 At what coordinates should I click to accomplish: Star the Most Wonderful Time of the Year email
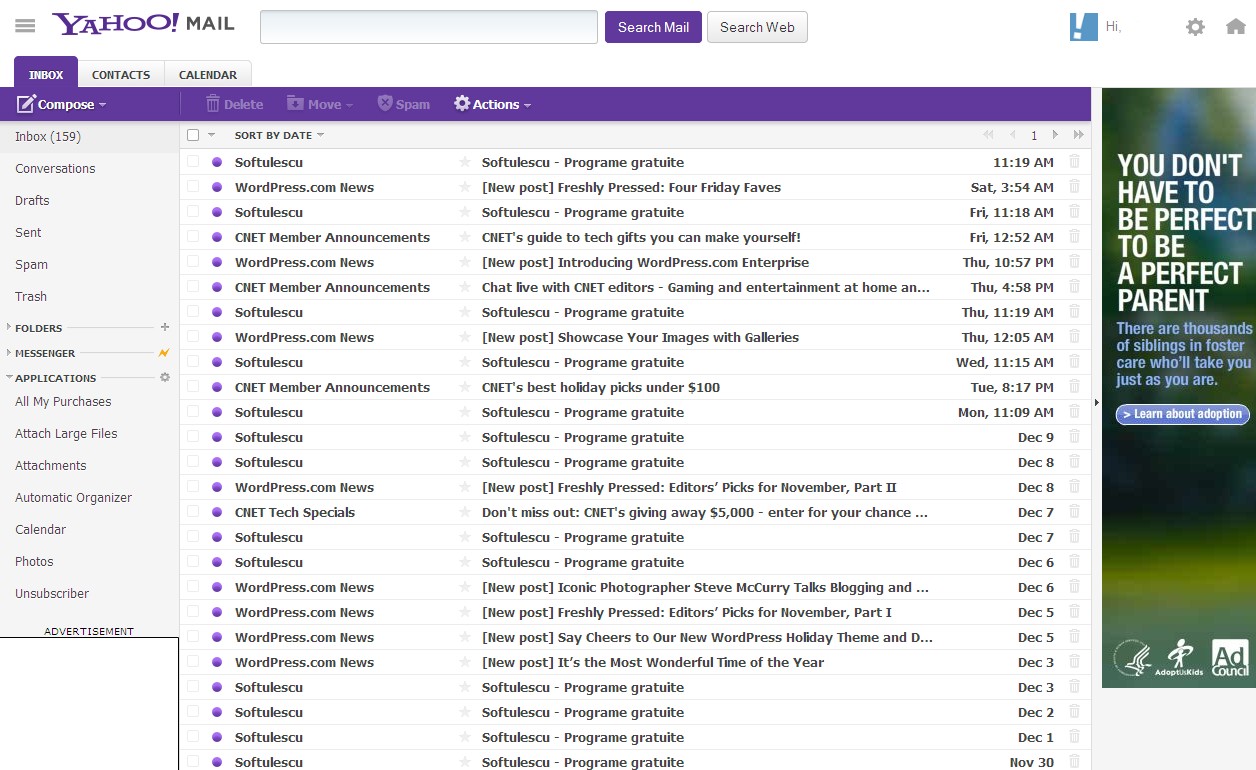coord(464,662)
